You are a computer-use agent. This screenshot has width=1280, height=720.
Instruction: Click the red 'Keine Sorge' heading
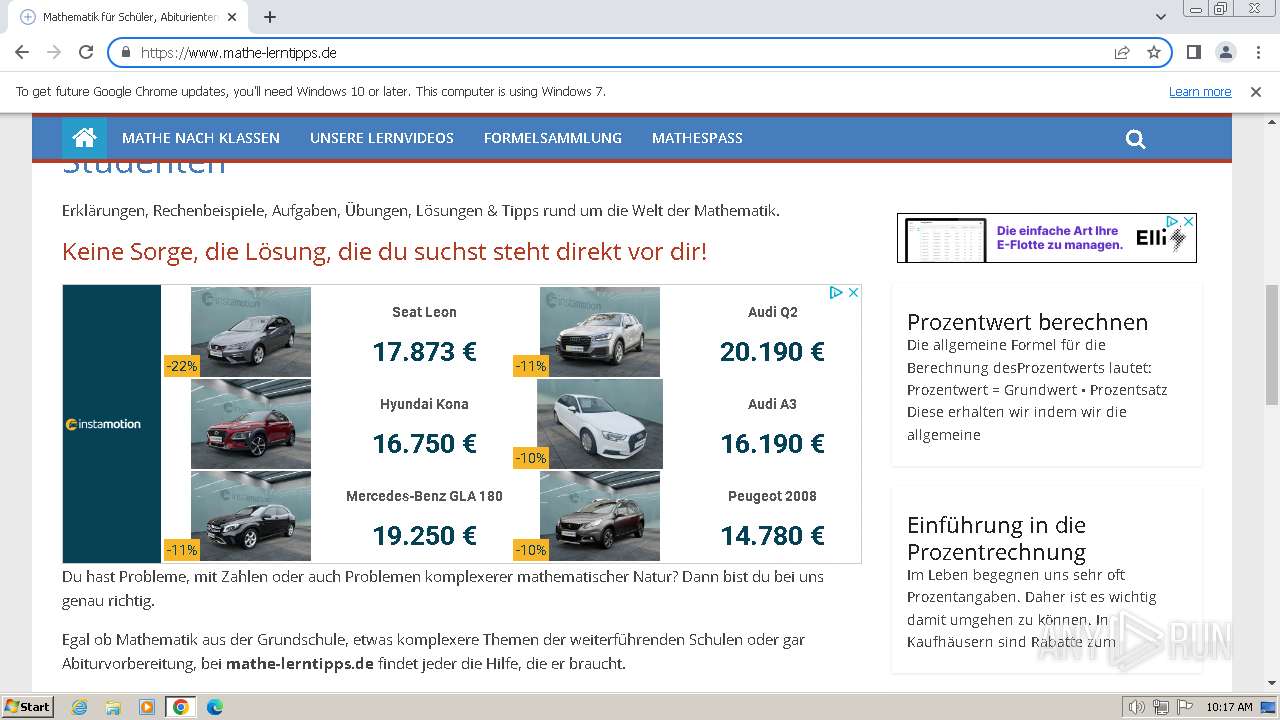(x=384, y=251)
